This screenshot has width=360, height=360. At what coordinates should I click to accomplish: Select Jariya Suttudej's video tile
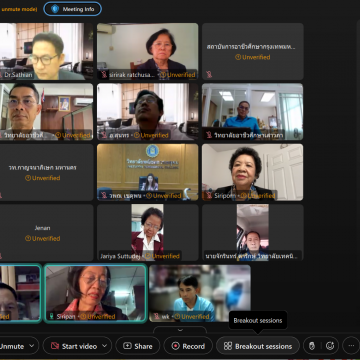pyautogui.click(x=147, y=233)
